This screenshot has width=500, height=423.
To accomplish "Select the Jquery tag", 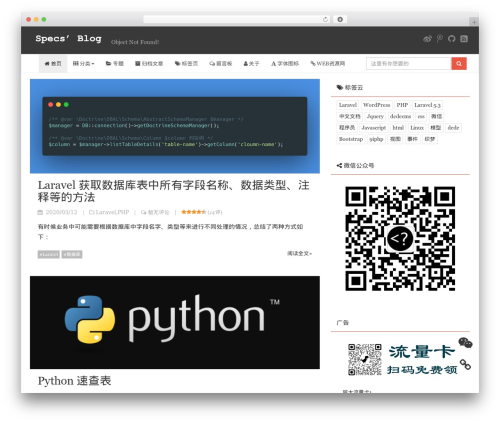I will click(x=375, y=116).
